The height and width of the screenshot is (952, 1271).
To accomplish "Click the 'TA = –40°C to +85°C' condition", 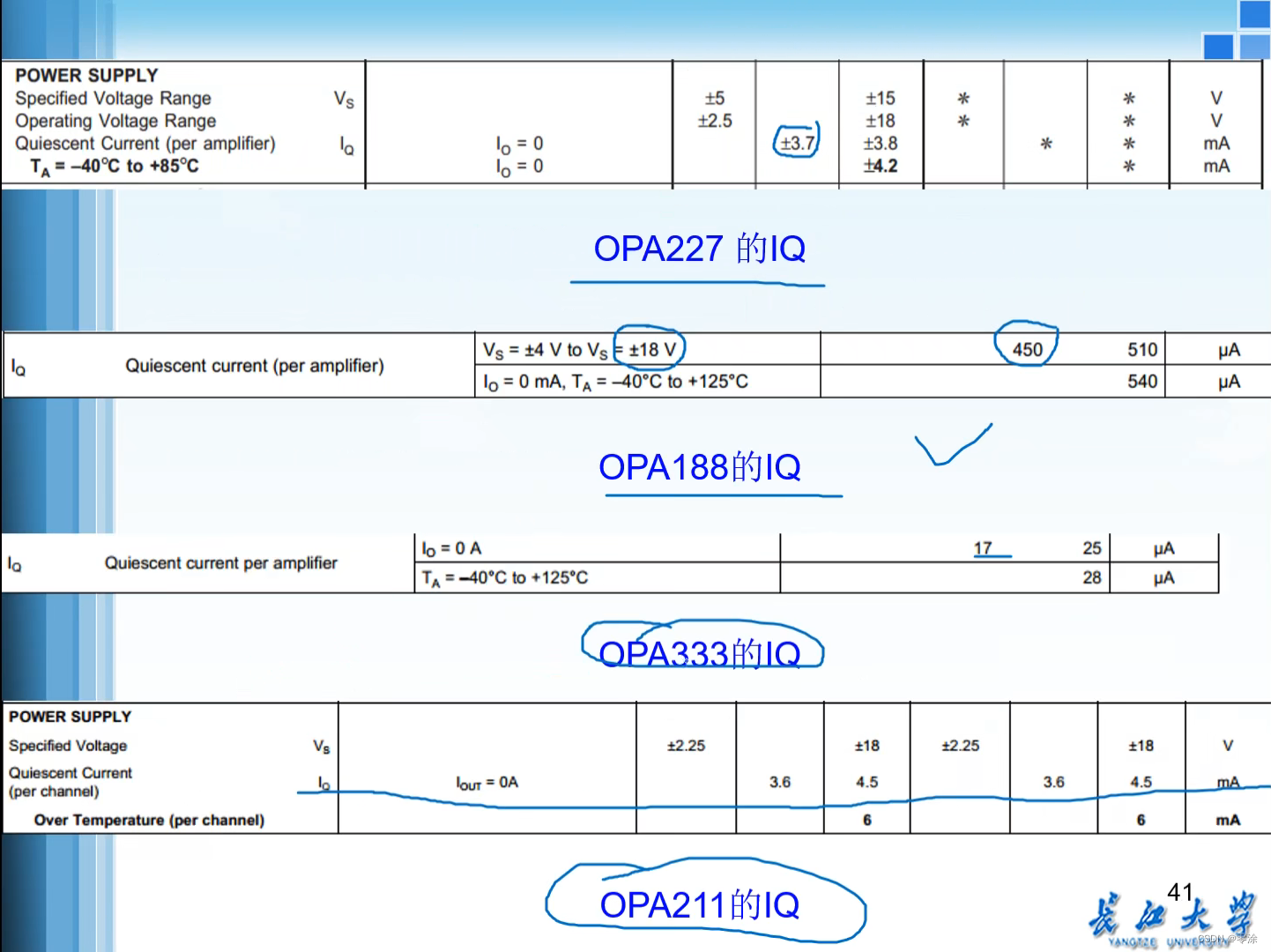I will (115, 166).
